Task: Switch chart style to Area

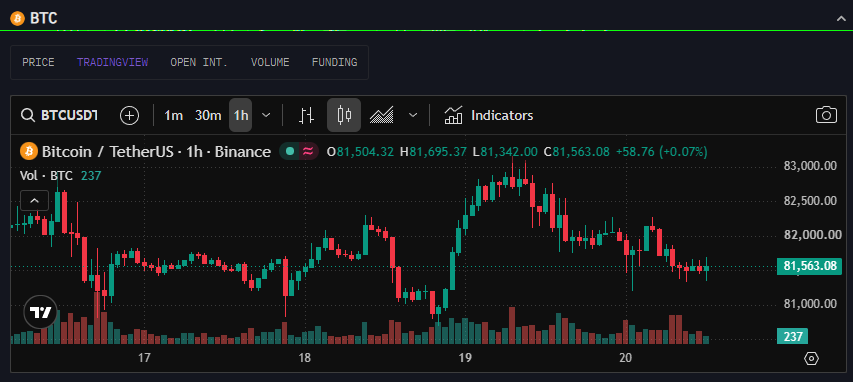Action: click(x=381, y=115)
